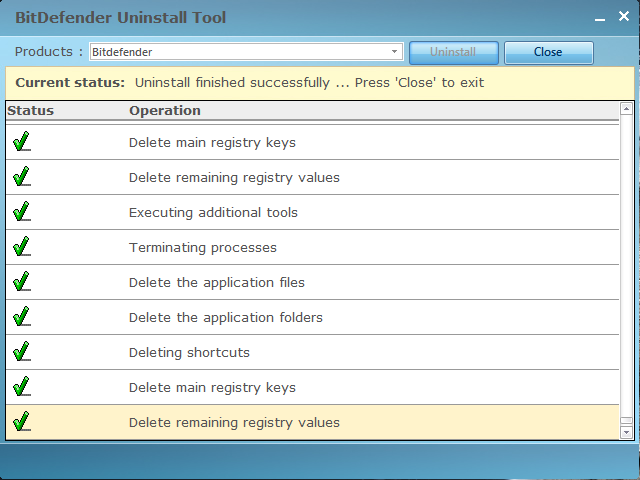Click the greyed-out Uninstall button
This screenshot has height=480, width=640.
pyautogui.click(x=453, y=52)
